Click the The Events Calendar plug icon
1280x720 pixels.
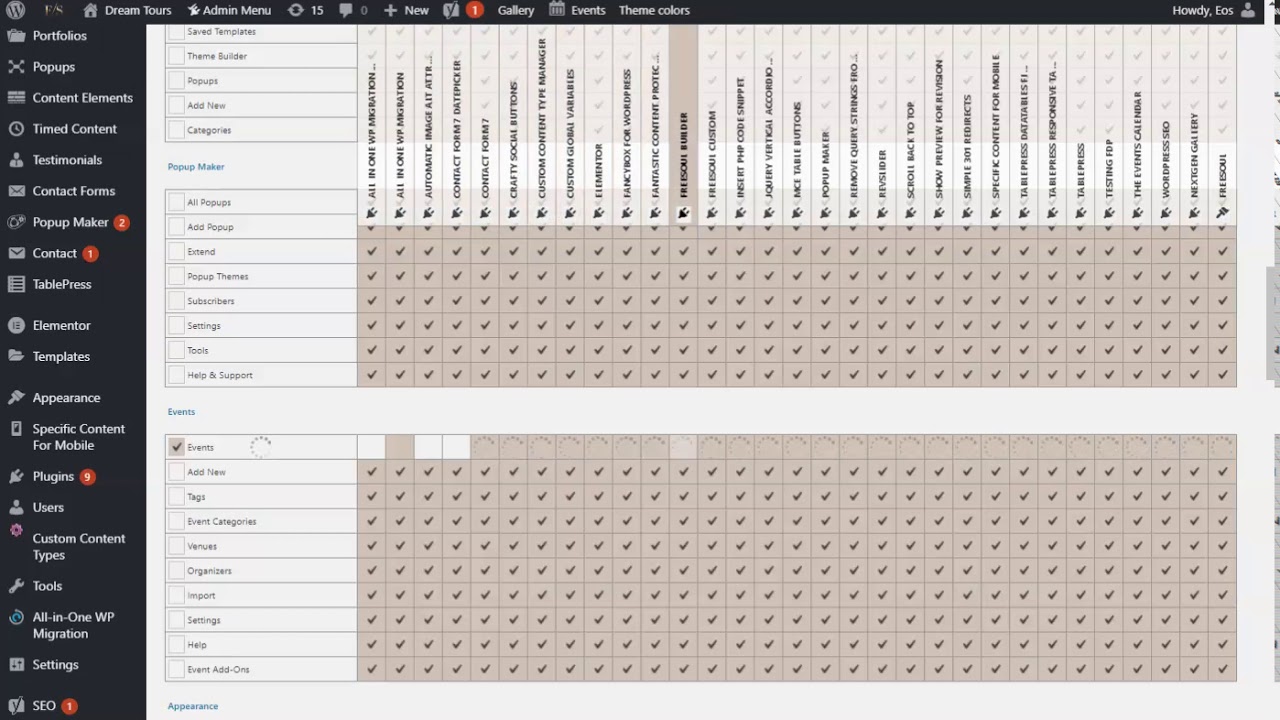tap(1137, 213)
